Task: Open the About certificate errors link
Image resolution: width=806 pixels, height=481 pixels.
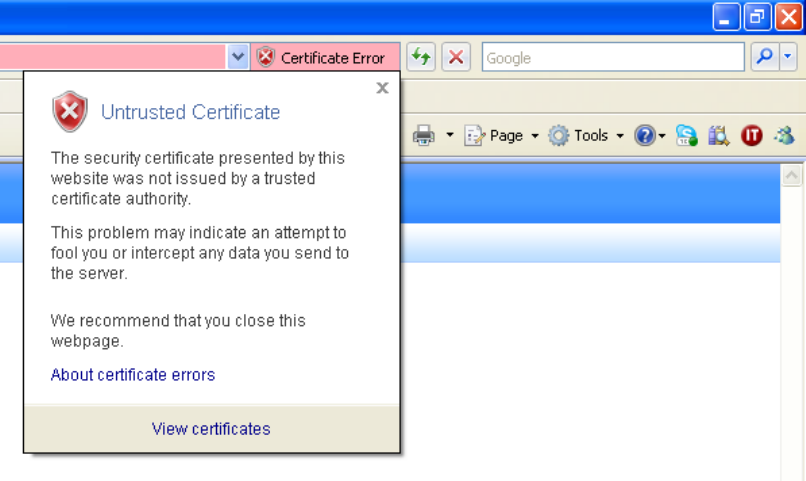Action: (x=133, y=375)
